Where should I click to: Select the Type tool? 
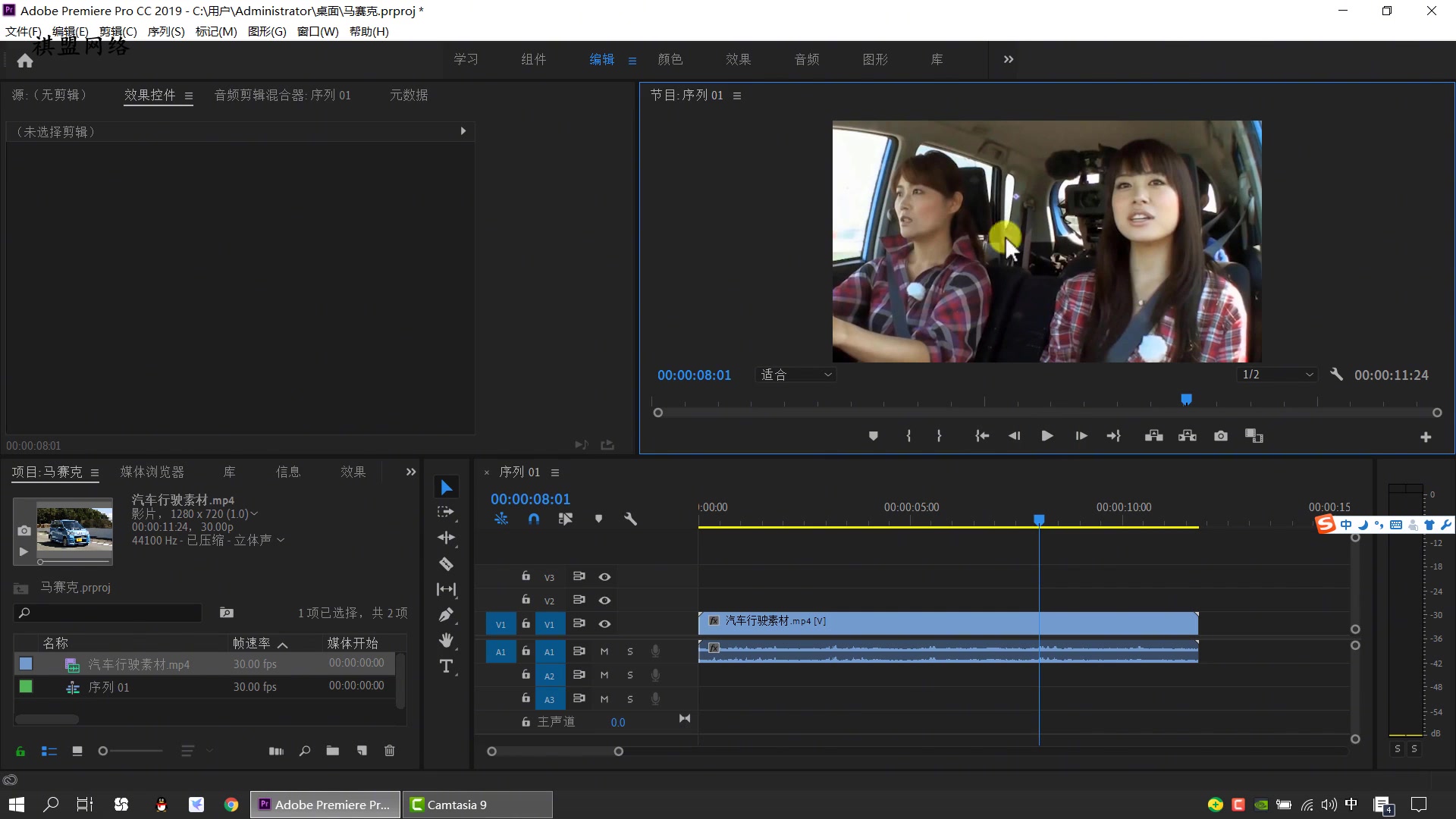point(446,667)
